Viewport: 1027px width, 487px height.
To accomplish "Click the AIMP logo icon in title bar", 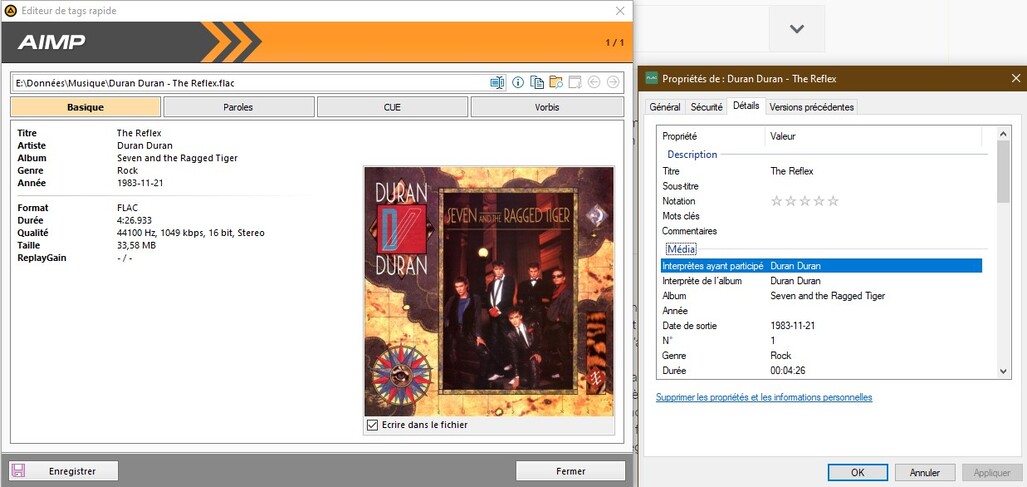I will coord(10,10).
